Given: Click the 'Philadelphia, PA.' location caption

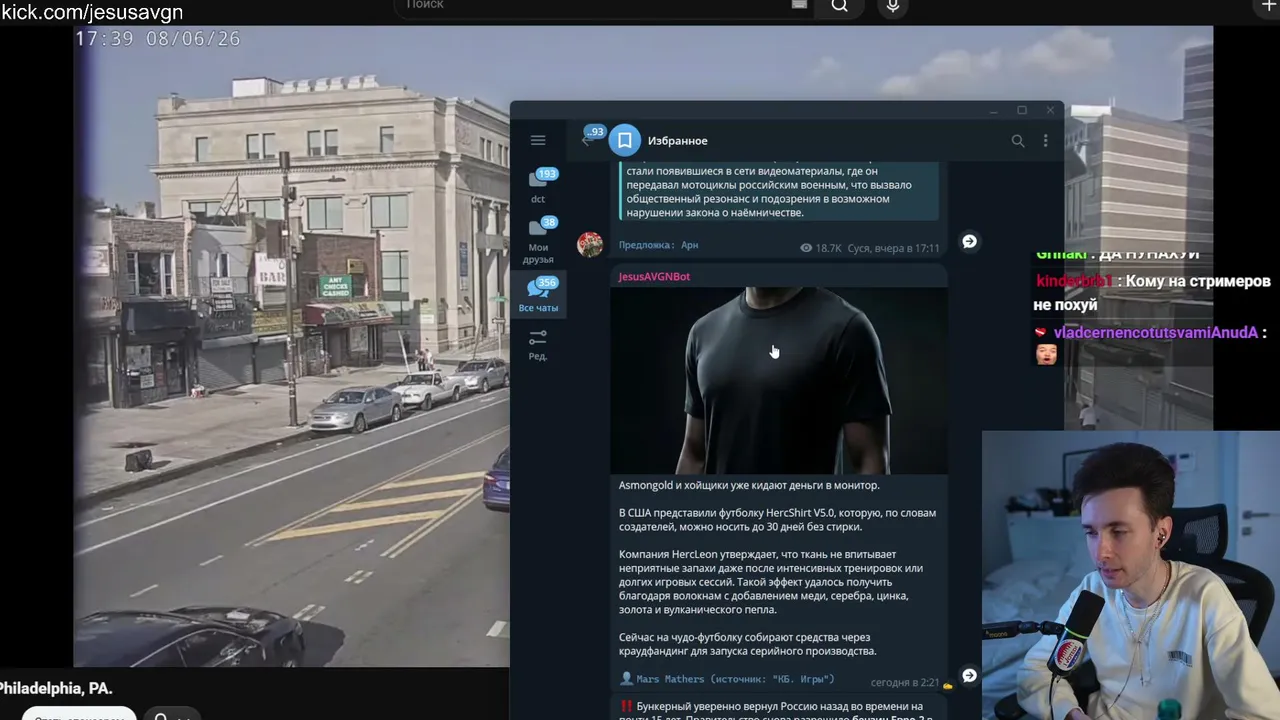Looking at the screenshot, I should (x=56, y=688).
